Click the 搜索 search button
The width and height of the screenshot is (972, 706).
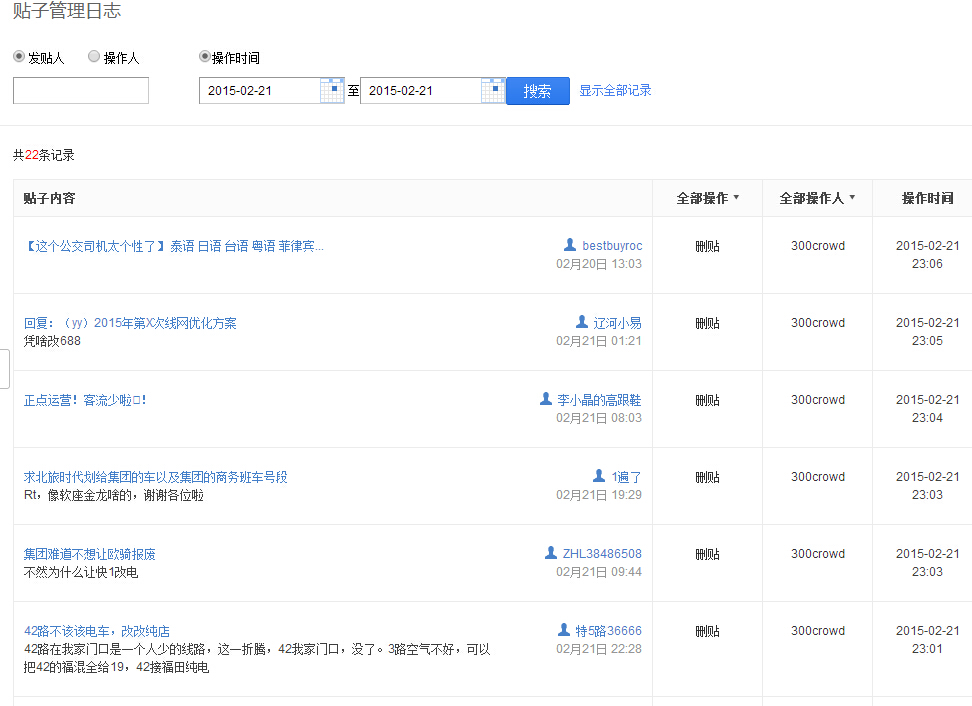coord(537,91)
